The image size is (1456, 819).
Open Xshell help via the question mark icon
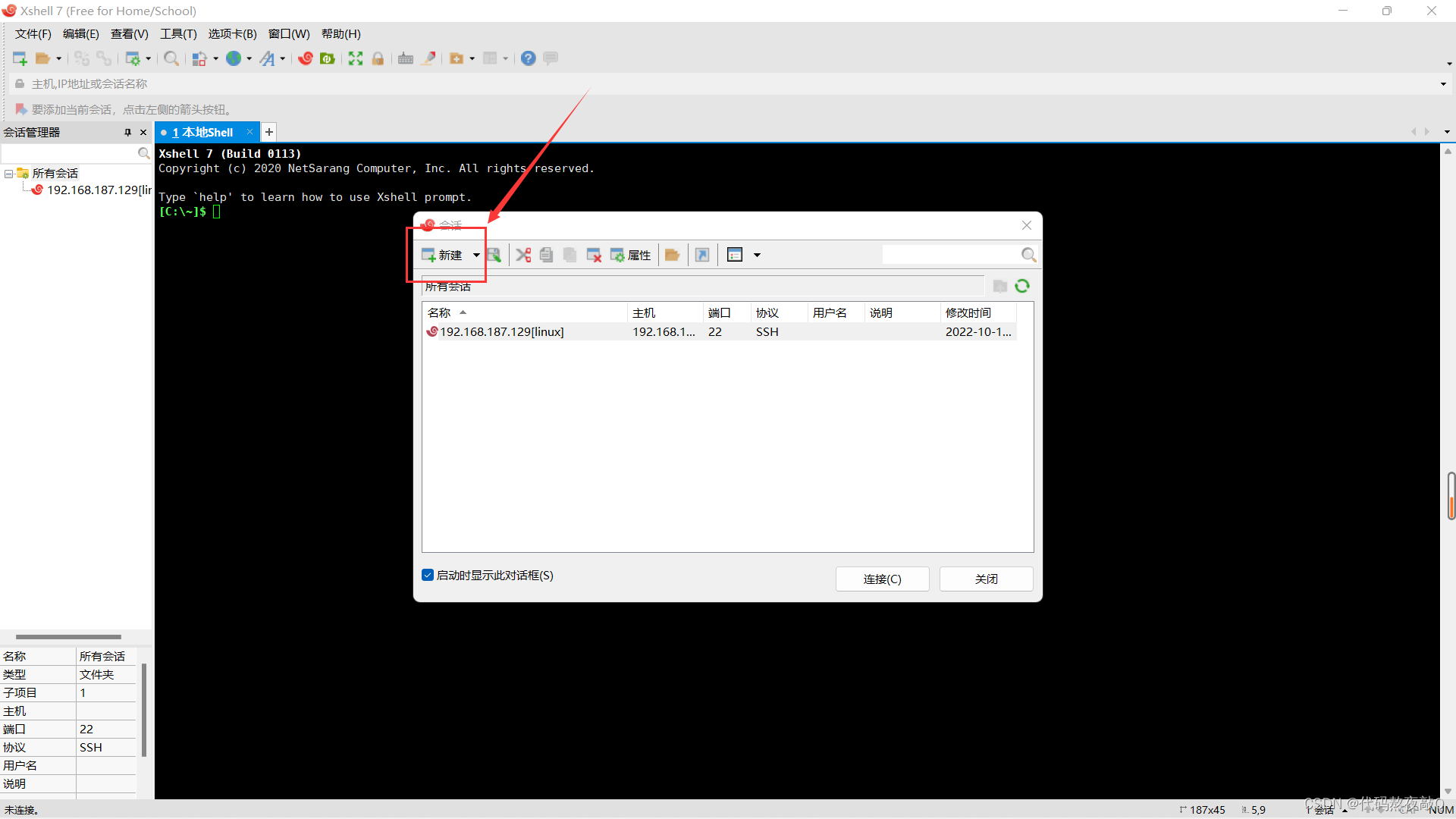[528, 58]
